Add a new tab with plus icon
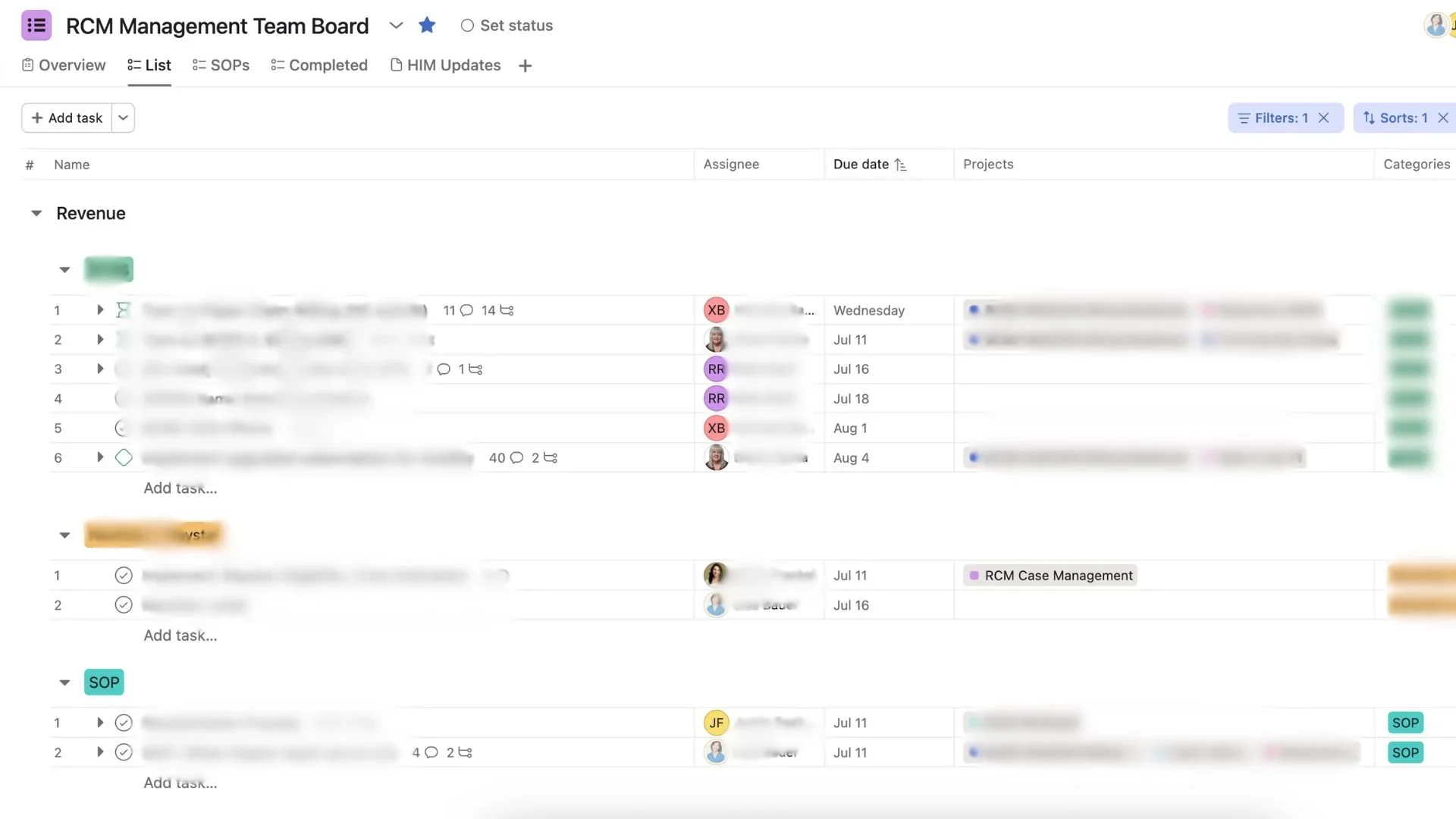 (x=525, y=66)
